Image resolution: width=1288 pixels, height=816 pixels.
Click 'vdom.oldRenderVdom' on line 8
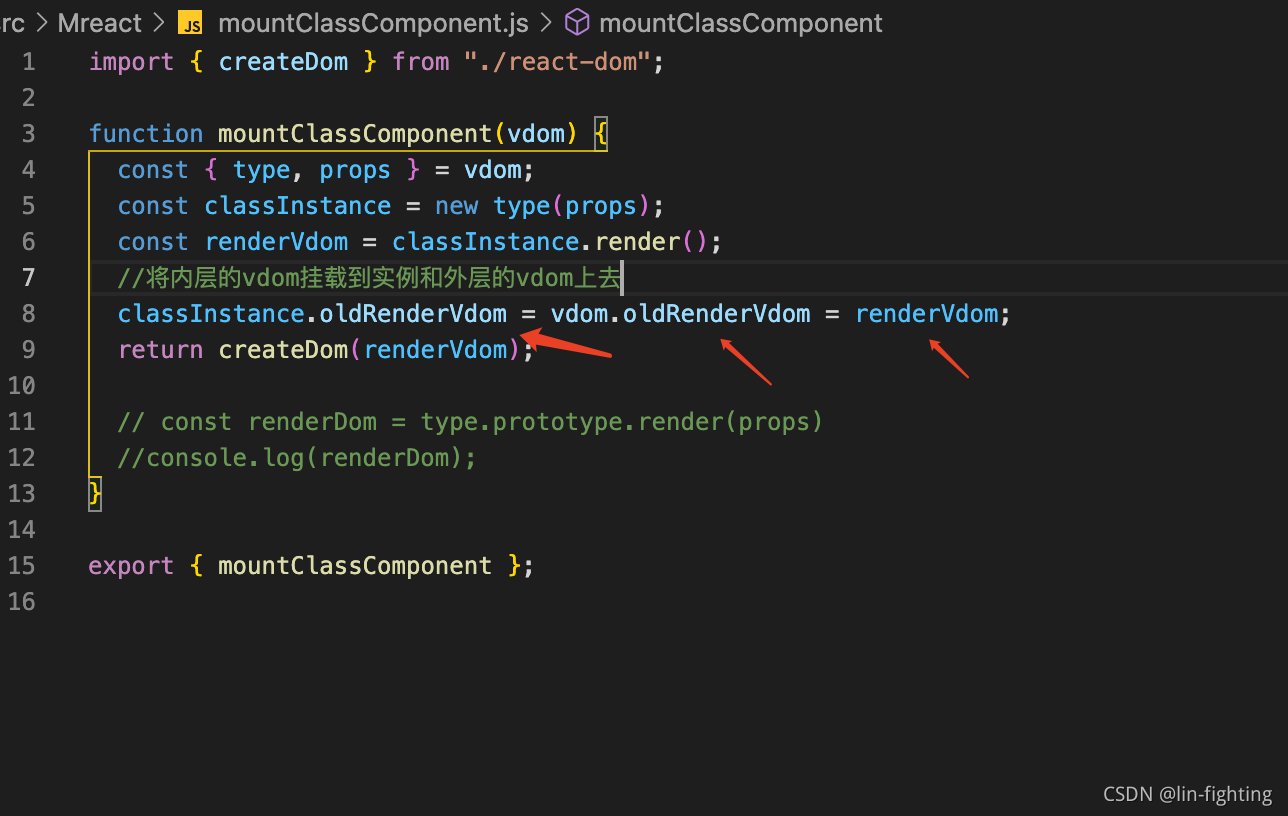[x=680, y=314]
